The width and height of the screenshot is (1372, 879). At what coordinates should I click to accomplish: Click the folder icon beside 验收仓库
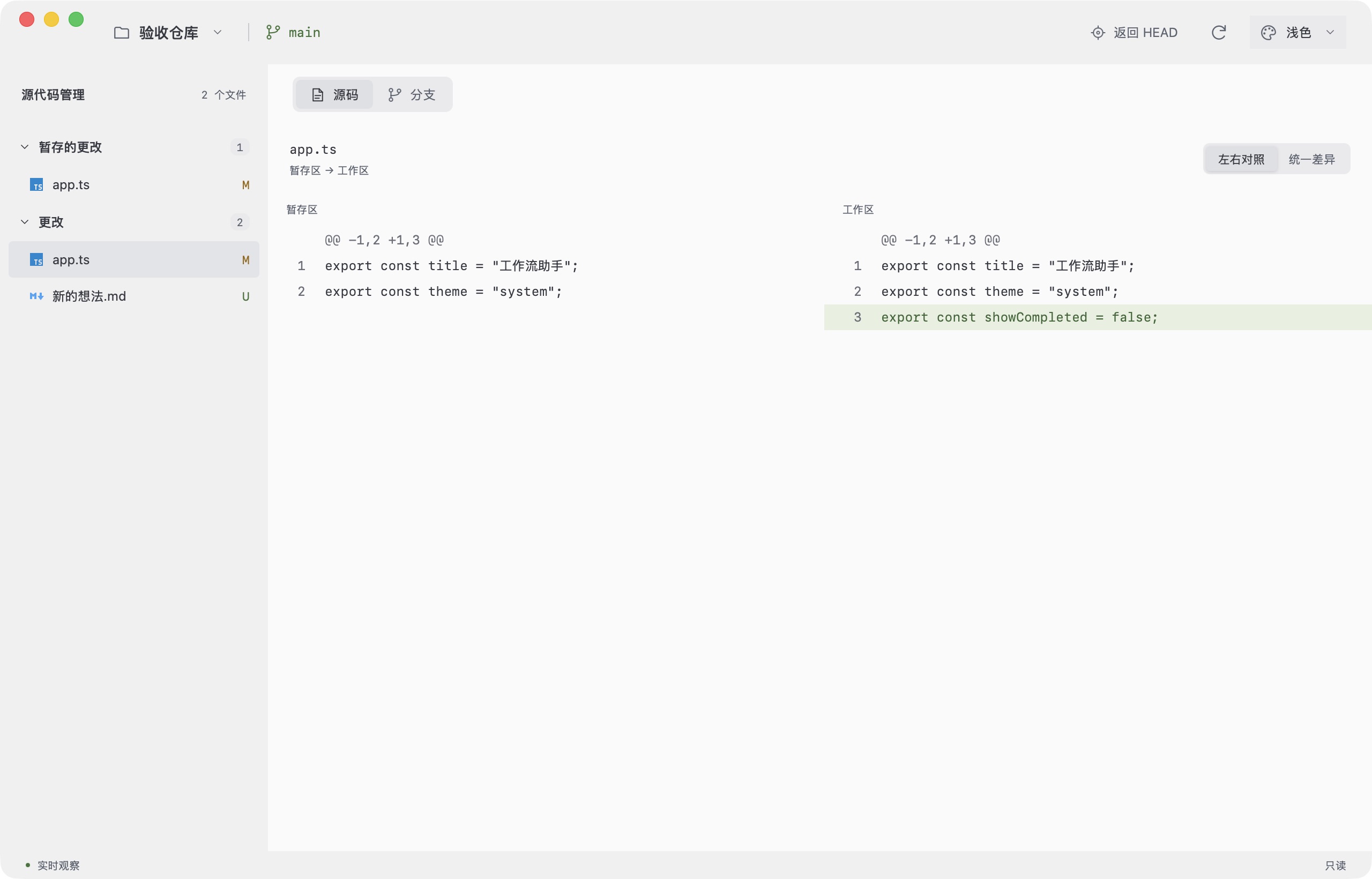(122, 33)
